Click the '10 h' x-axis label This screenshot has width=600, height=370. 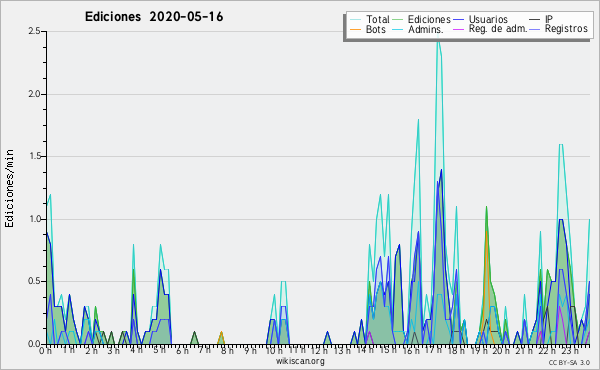[274, 350]
